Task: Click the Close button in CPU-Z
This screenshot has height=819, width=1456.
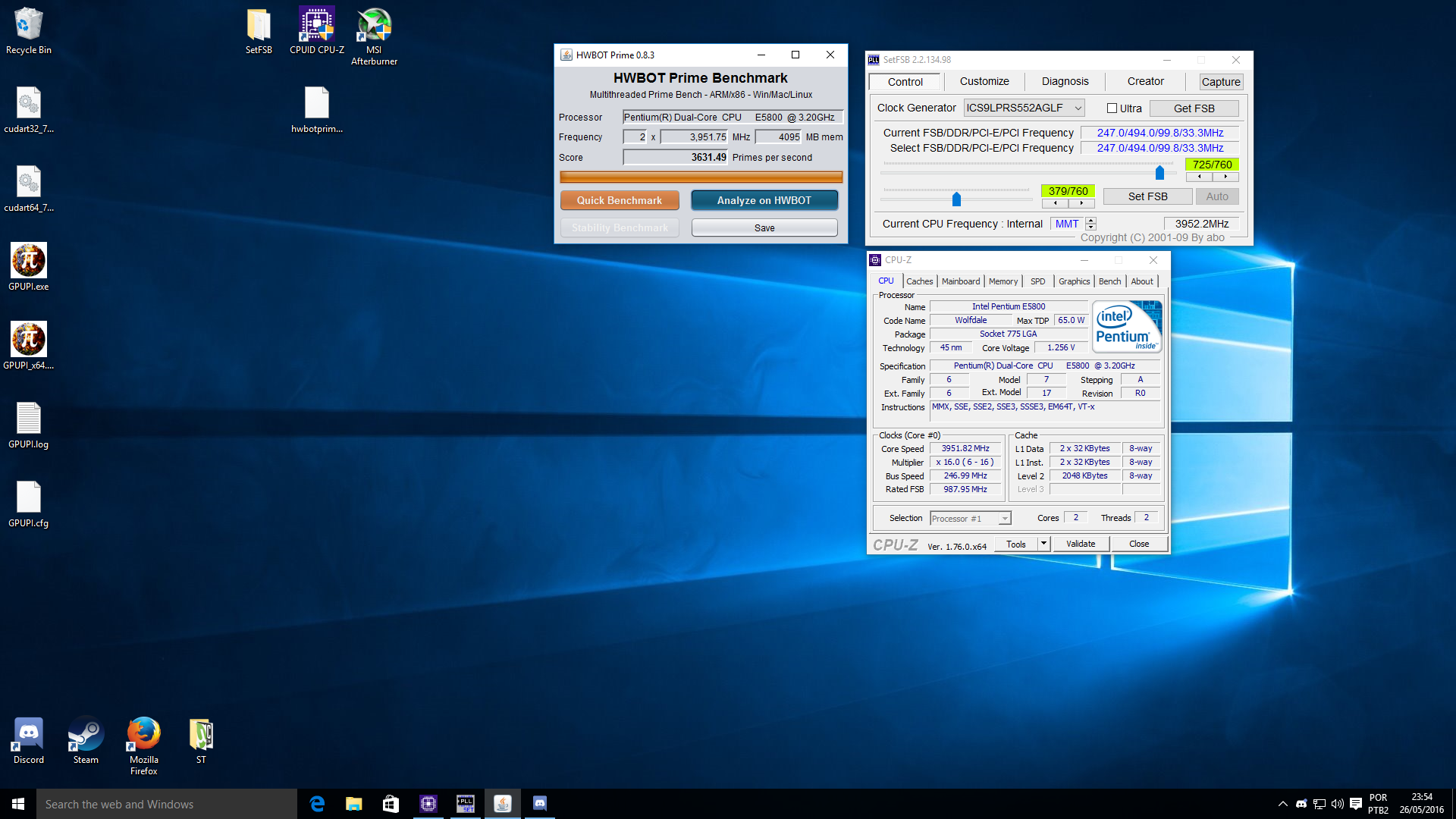Action: coord(1138,544)
